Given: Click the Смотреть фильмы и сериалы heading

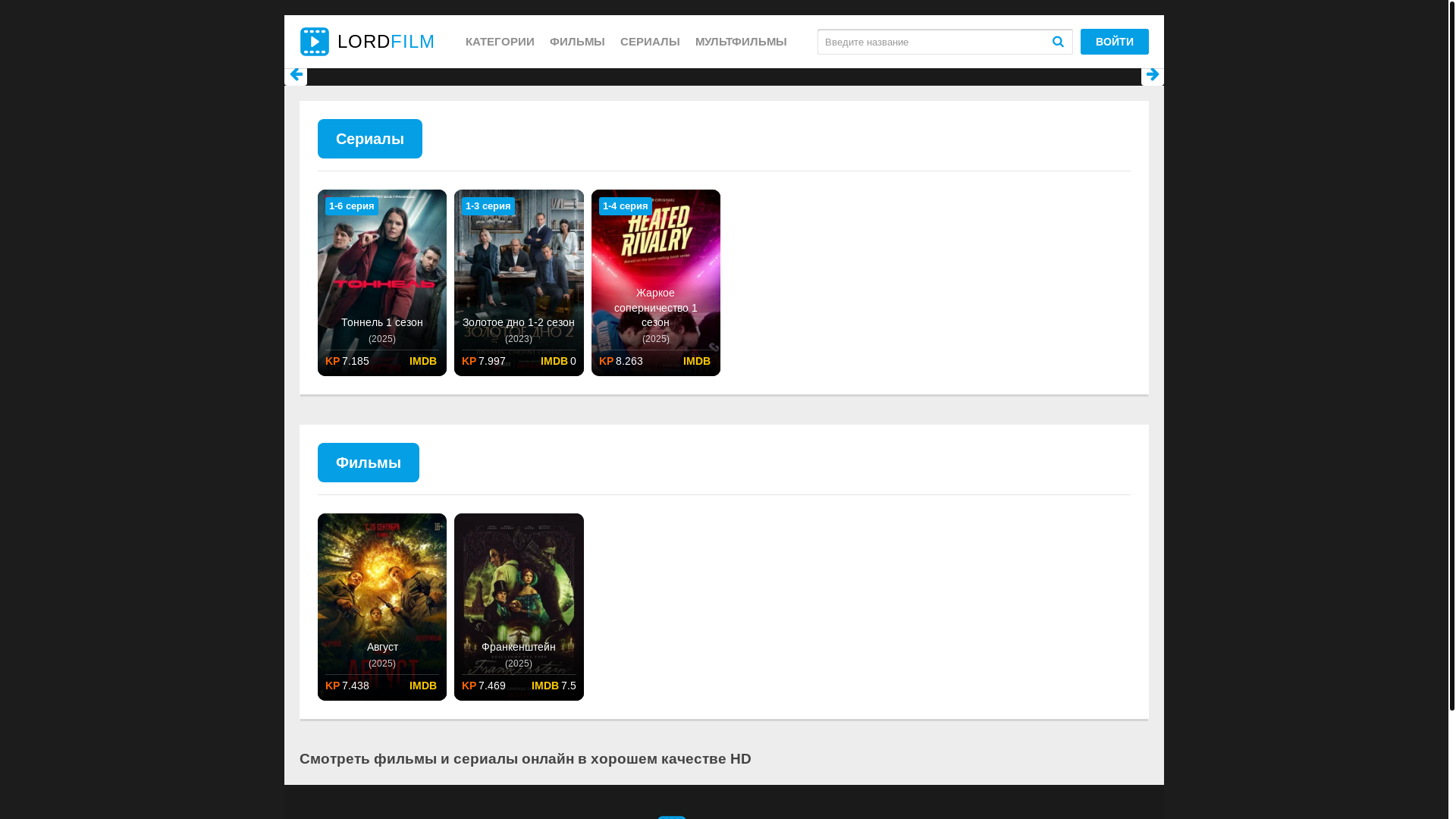Looking at the screenshot, I should pyautogui.click(x=526, y=758).
